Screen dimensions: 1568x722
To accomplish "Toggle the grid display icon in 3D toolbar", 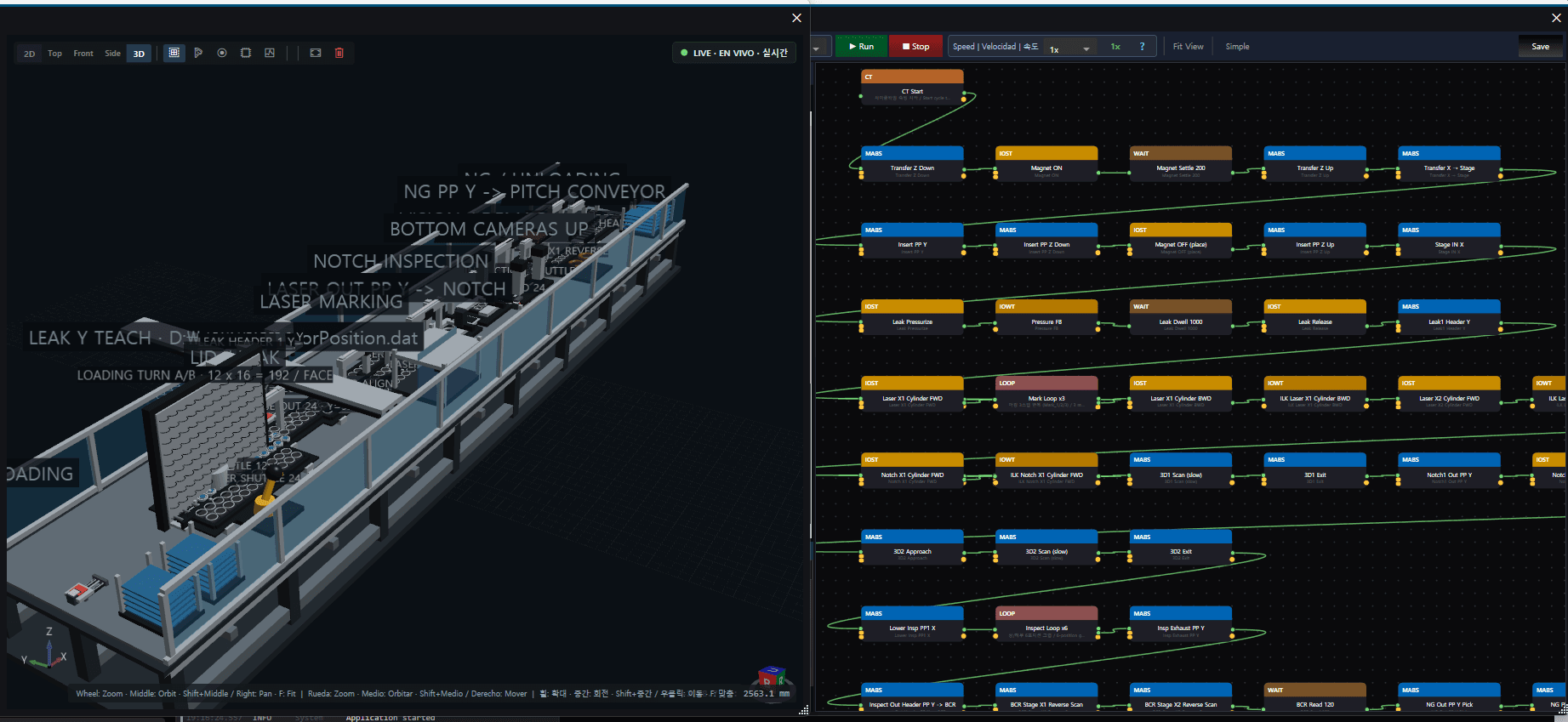I will (x=174, y=53).
